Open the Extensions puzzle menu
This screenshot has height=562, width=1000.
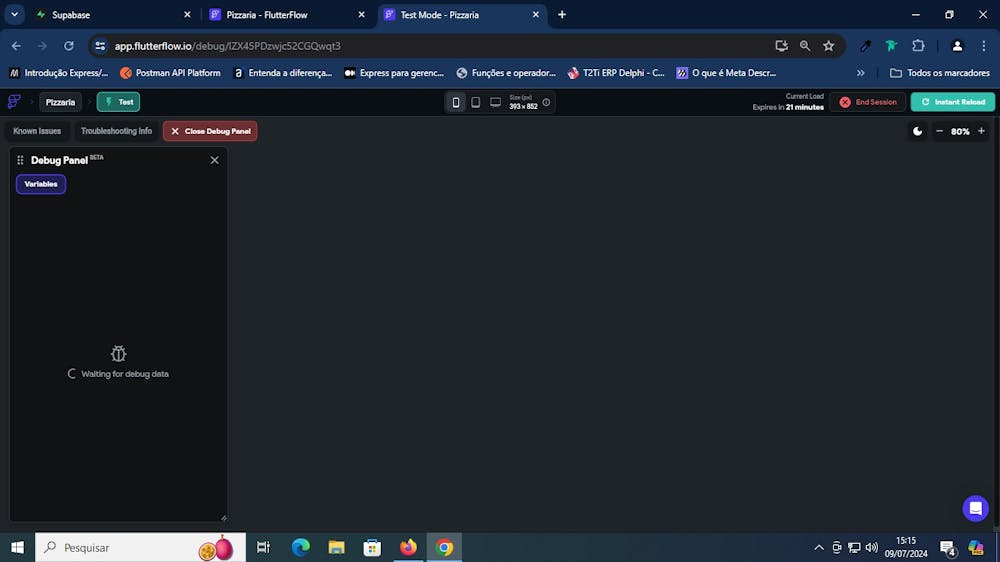918,46
